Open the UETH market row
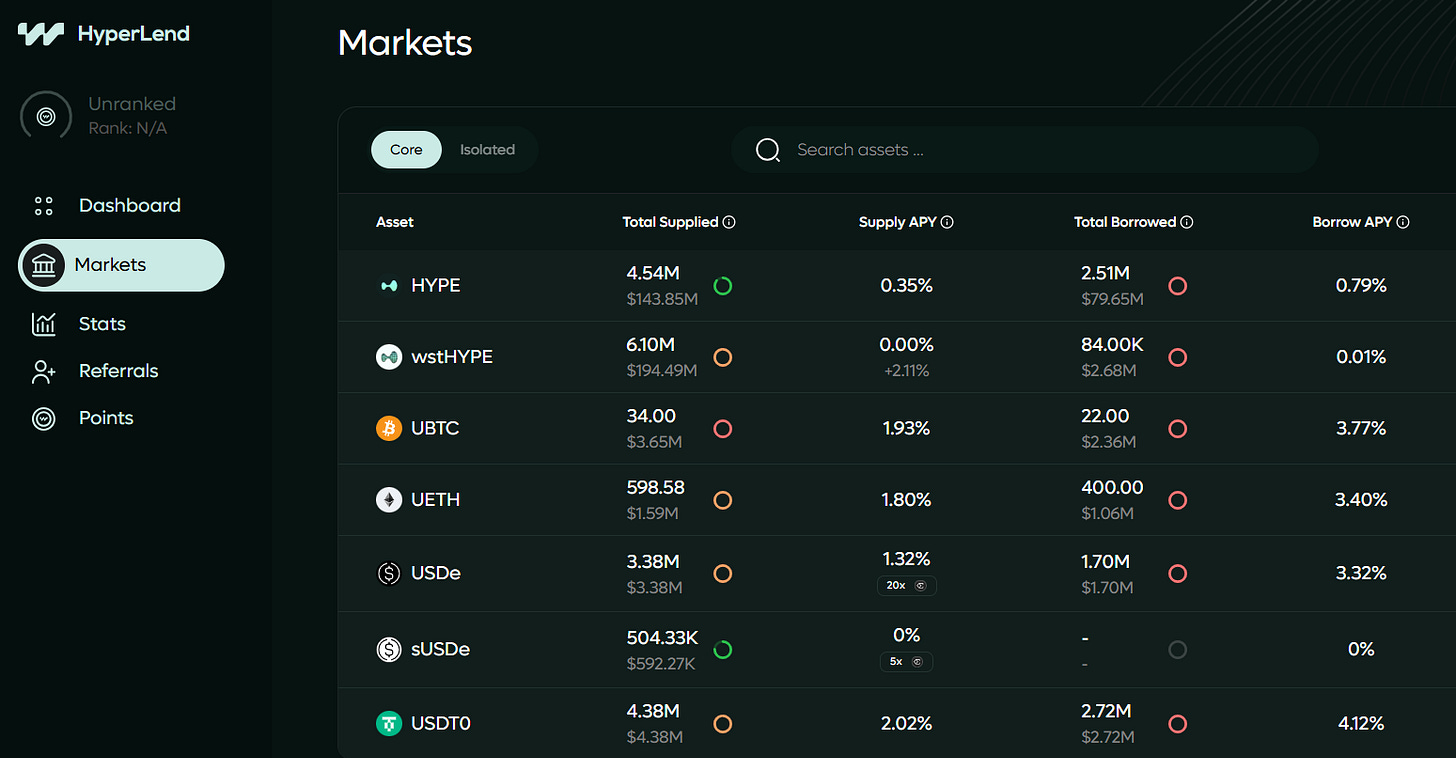Image resolution: width=1456 pixels, height=758 pixels. pyautogui.click(x=897, y=499)
